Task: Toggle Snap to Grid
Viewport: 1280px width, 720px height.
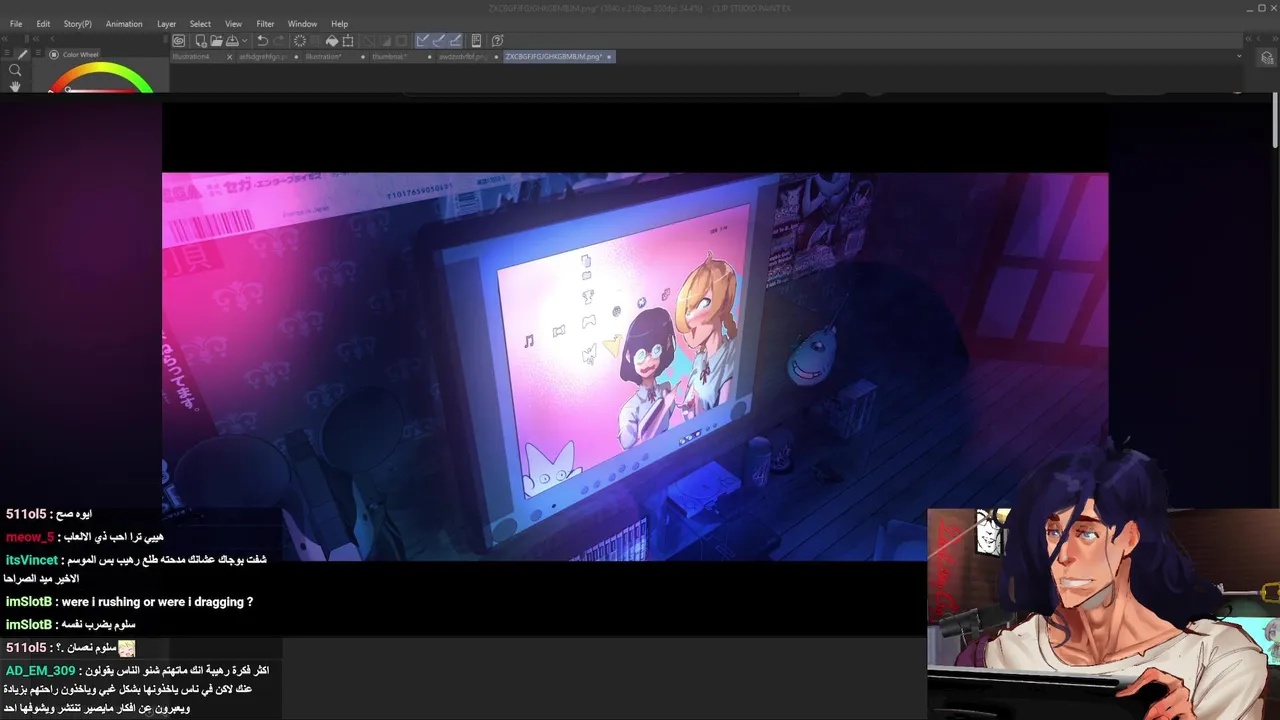Action: tap(456, 41)
